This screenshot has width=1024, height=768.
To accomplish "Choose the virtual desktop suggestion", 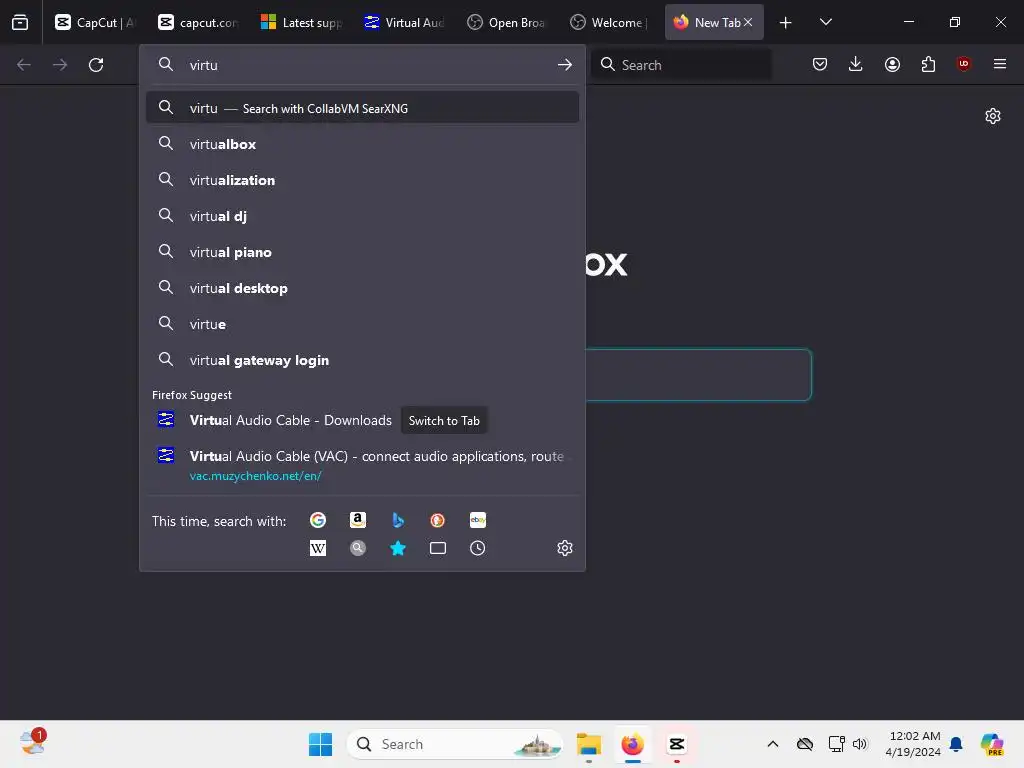I will 362,287.
